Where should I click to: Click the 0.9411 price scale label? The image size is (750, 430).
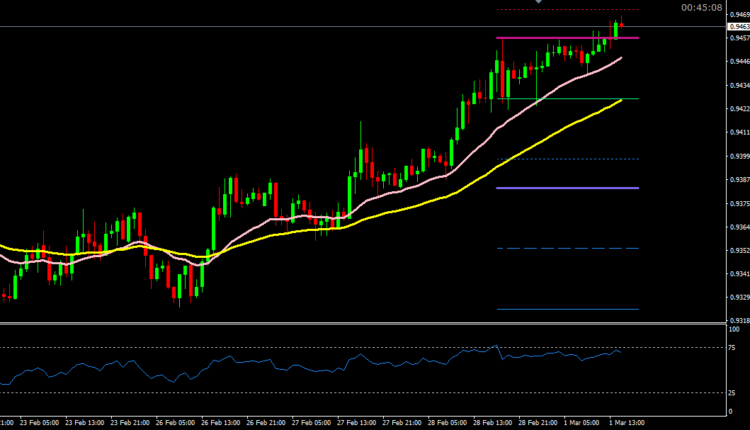(x=736, y=132)
